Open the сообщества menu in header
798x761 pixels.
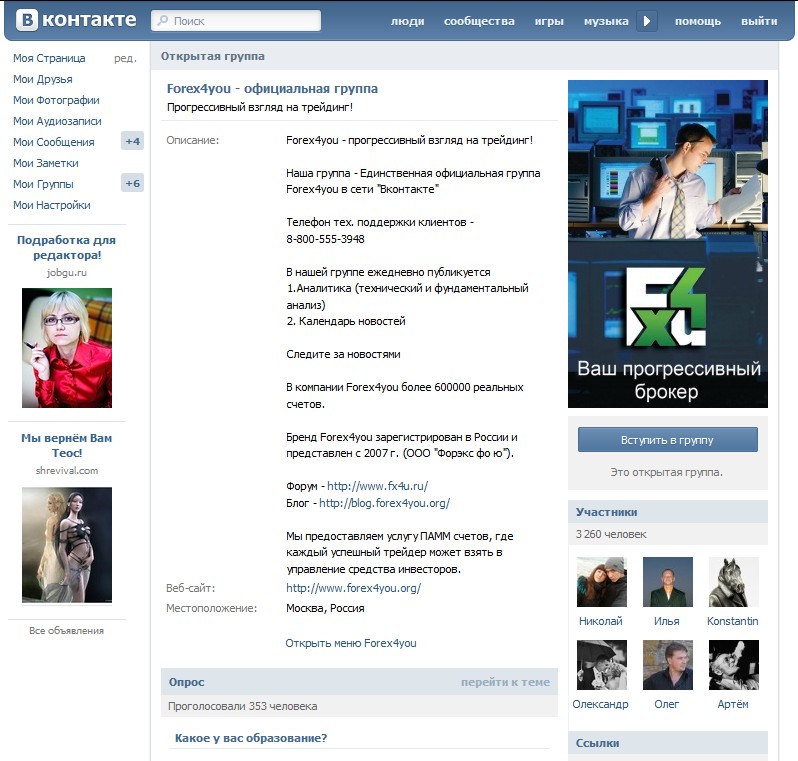tap(479, 21)
